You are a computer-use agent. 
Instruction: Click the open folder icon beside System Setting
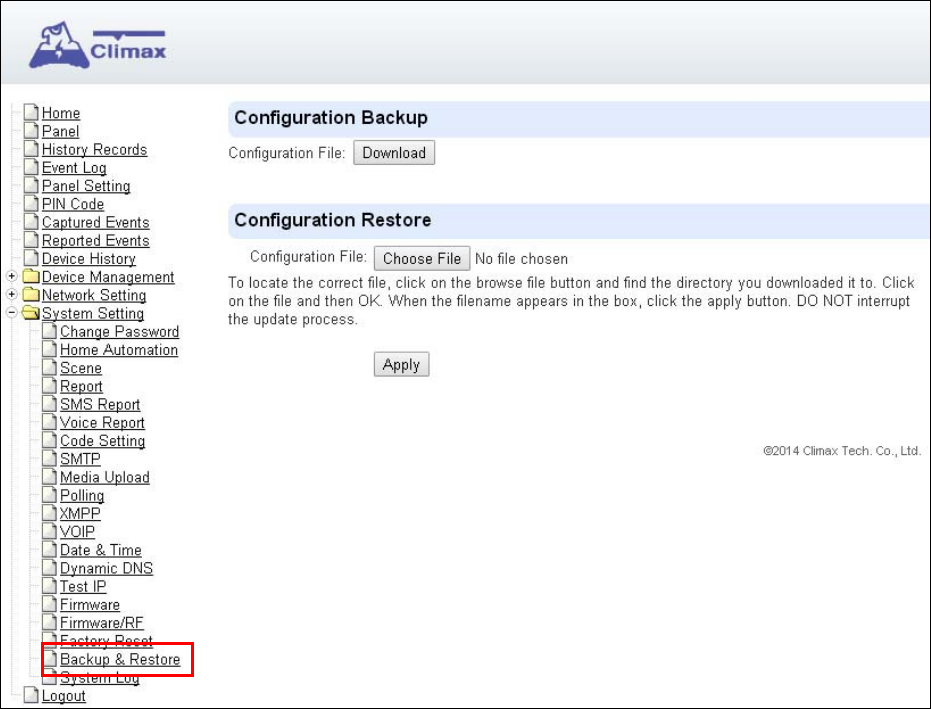31,313
